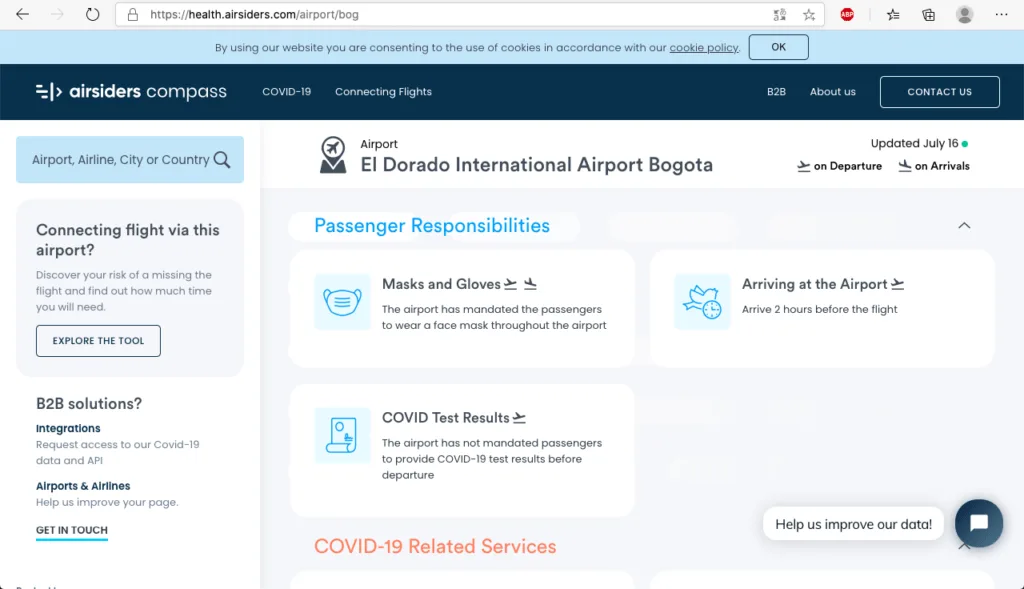Click the arriving at airport clock icon
The image size is (1024, 589).
click(x=702, y=302)
